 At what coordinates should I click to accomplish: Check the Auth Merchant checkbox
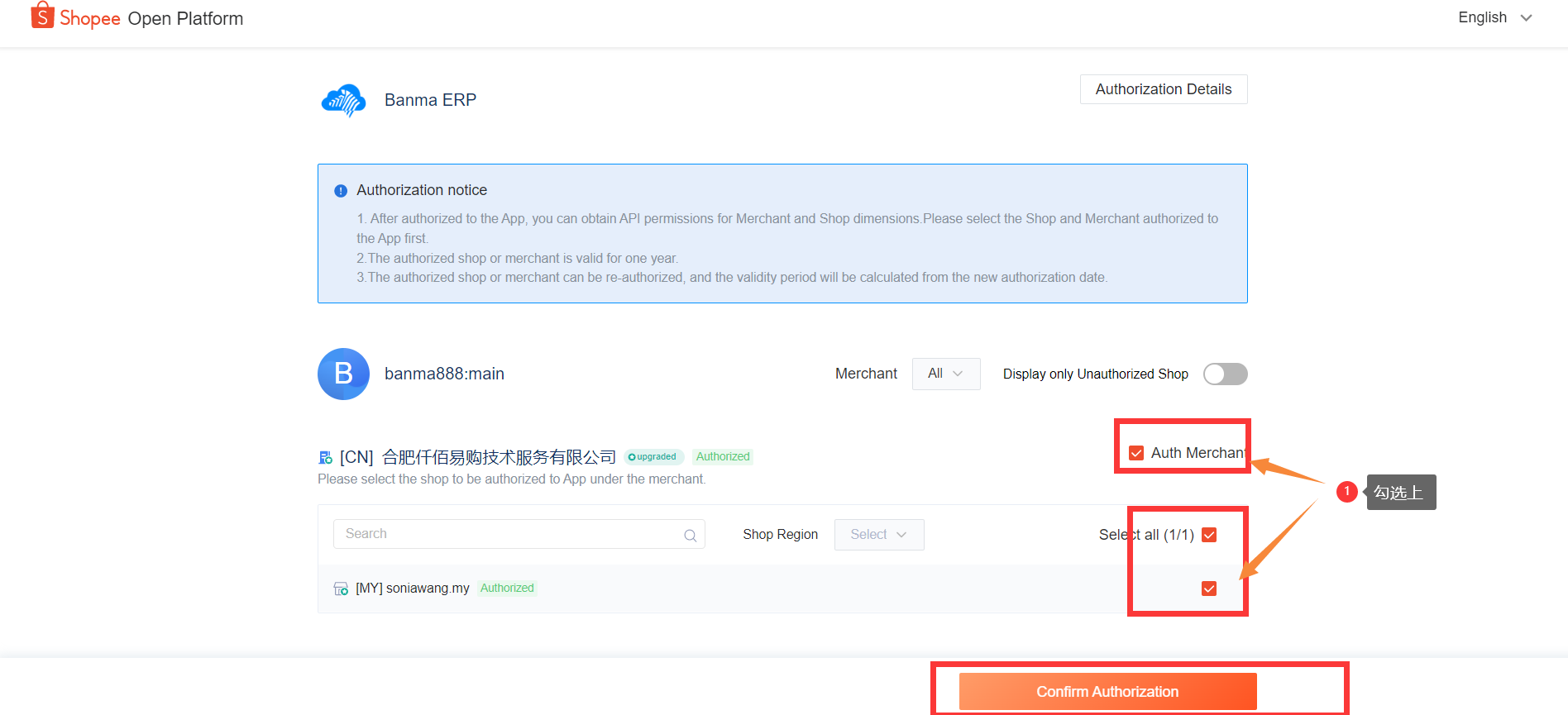pyautogui.click(x=1136, y=453)
